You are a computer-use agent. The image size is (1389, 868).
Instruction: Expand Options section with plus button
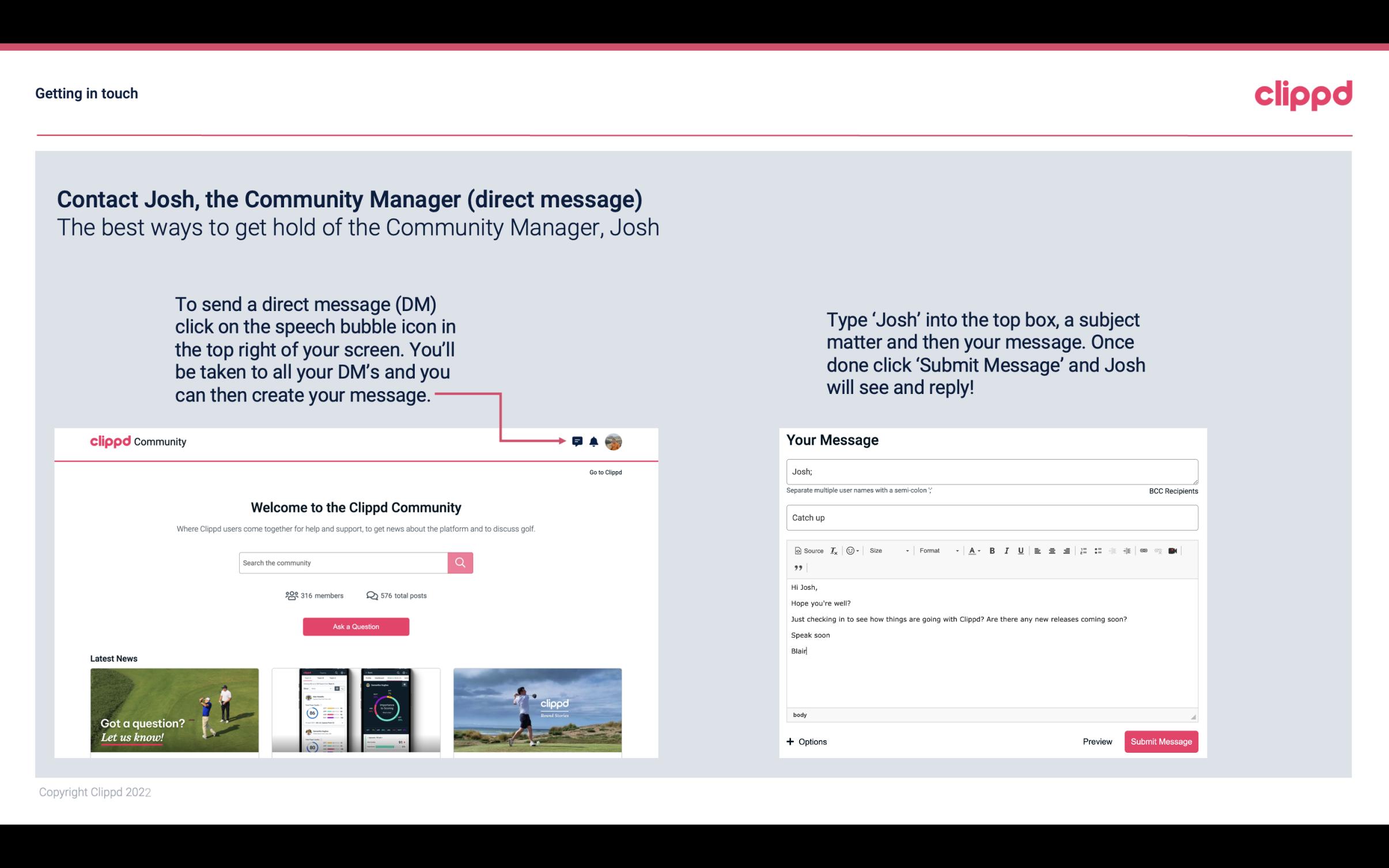(806, 742)
